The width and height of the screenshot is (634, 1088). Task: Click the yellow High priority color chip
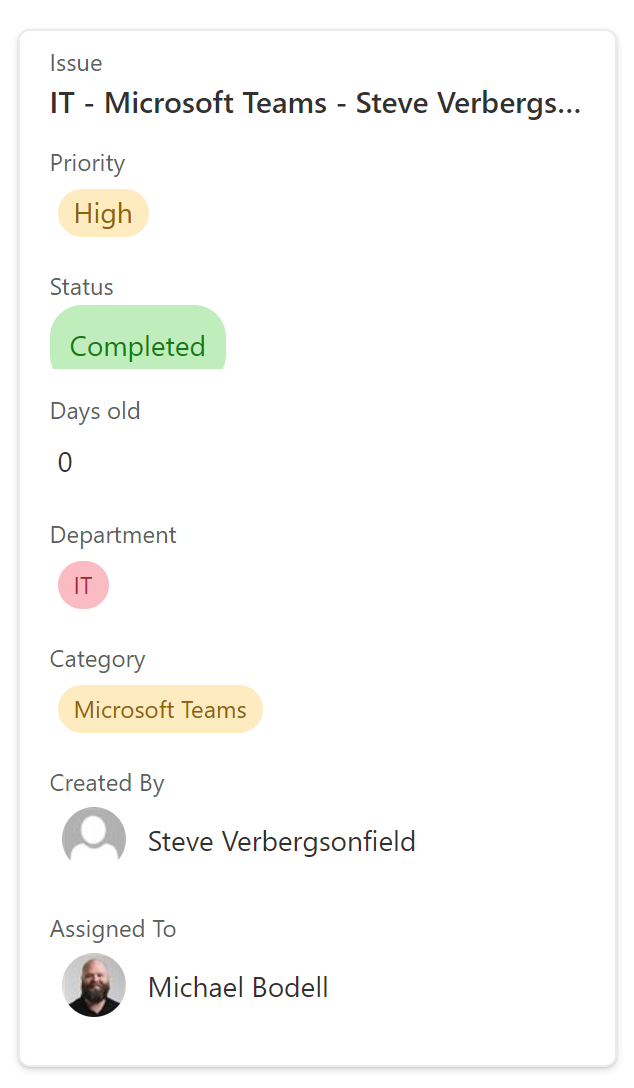[x=103, y=212]
